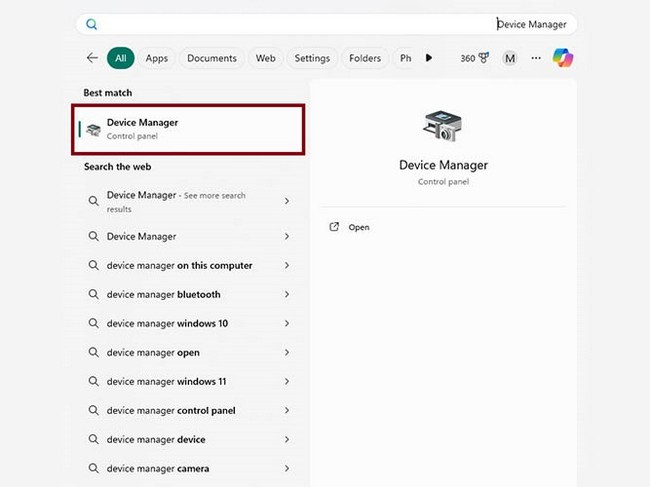The height and width of the screenshot is (487, 650).
Task: Open Device Manager best match result
Action: [x=188, y=129]
